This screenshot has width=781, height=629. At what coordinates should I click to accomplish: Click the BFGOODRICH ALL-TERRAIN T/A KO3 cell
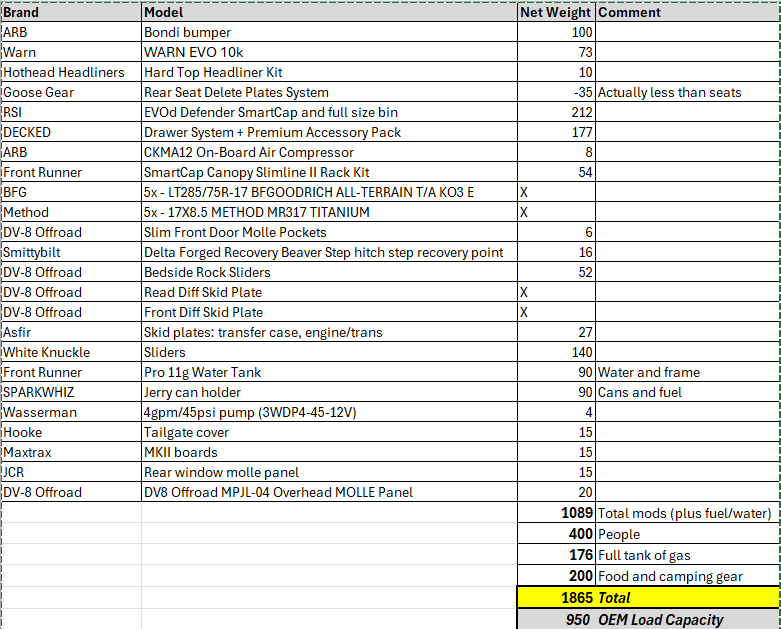click(x=329, y=192)
